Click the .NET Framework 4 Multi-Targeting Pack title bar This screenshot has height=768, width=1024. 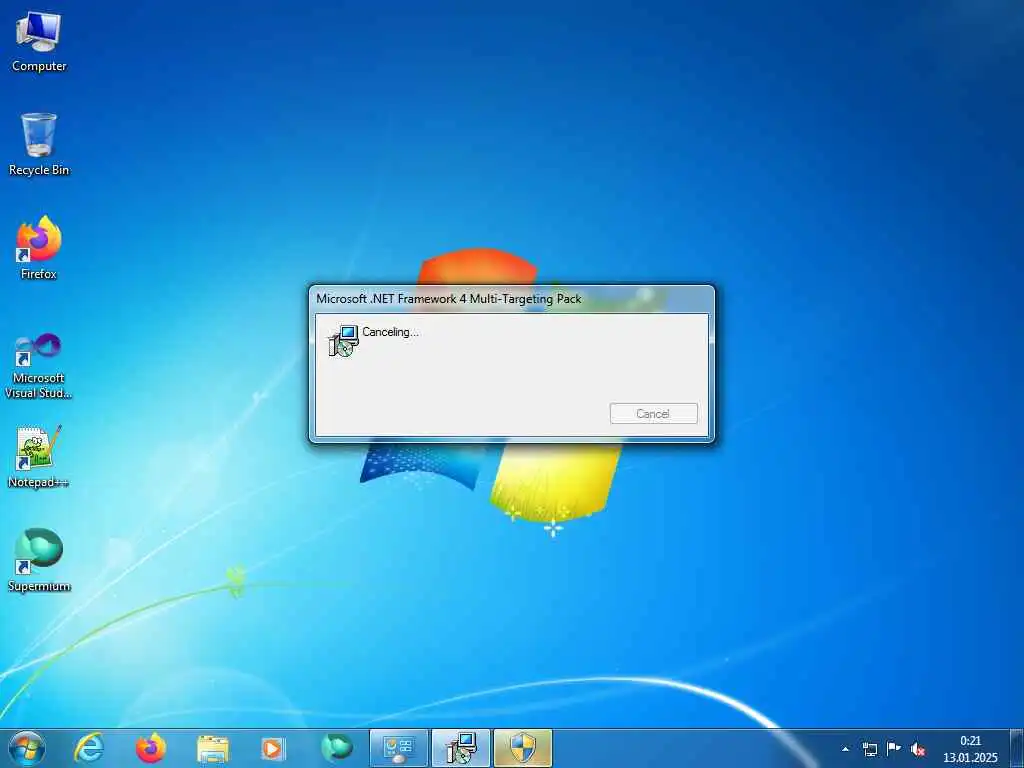coord(511,298)
